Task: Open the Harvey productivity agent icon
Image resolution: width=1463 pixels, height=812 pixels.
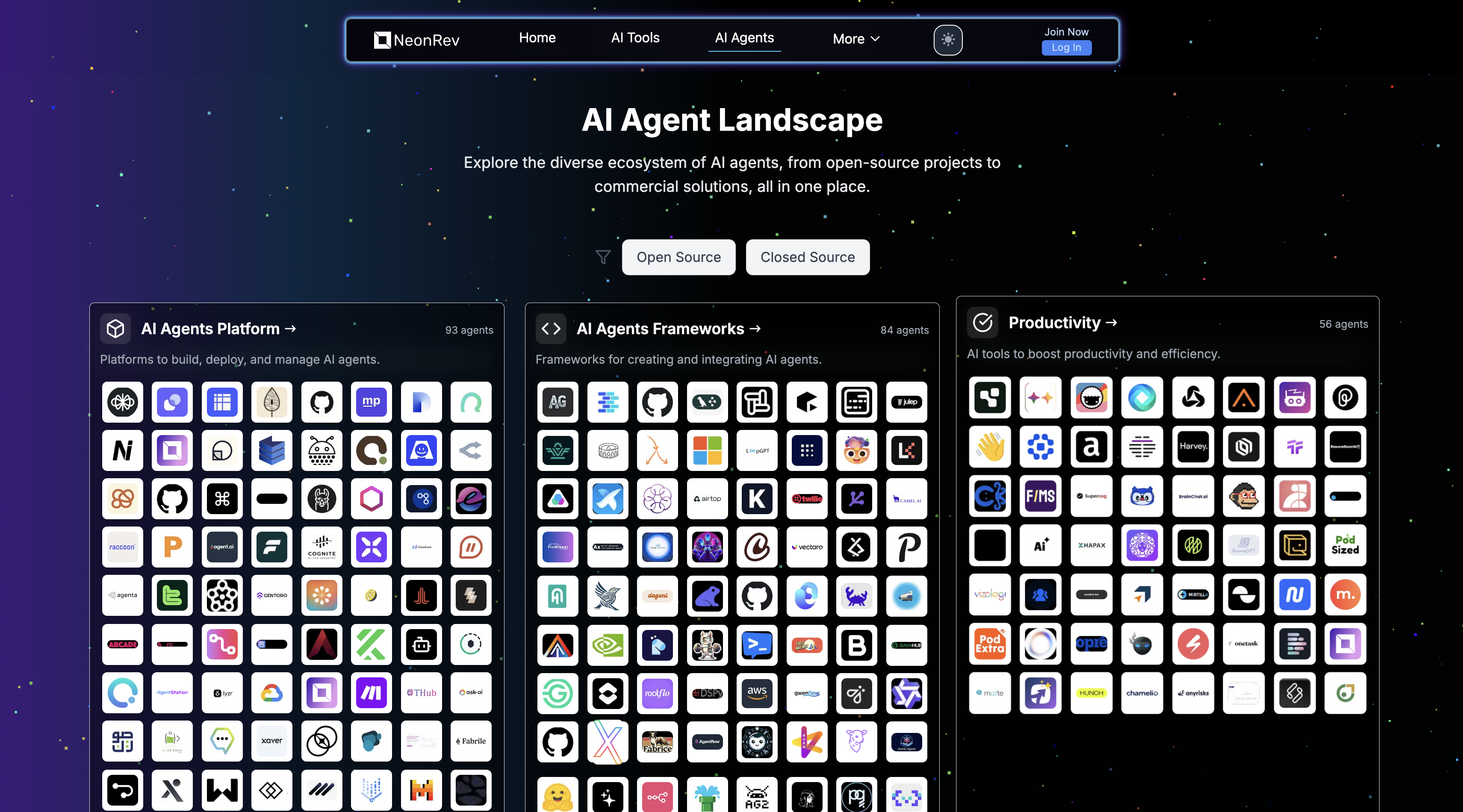Action: pos(1193,446)
